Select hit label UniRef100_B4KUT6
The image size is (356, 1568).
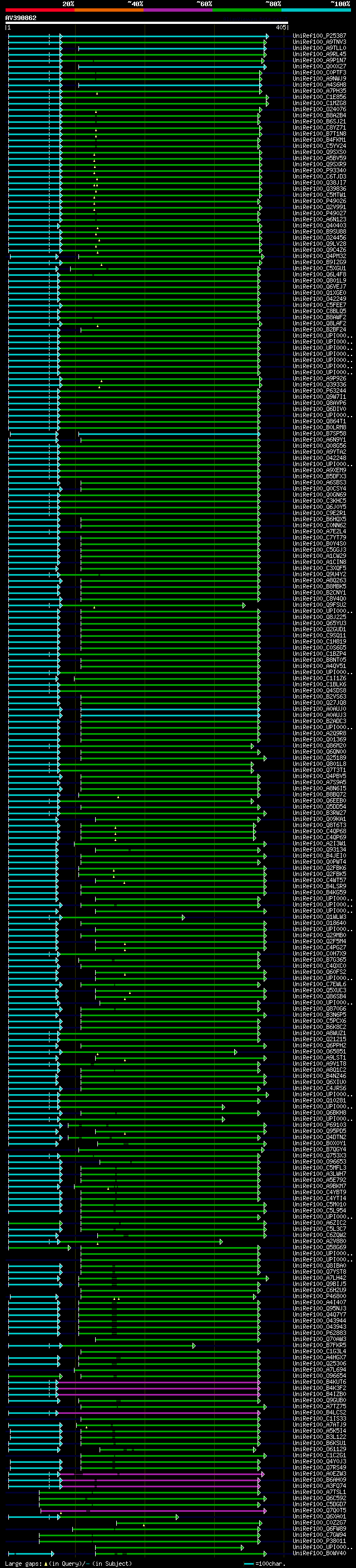(319, 1382)
